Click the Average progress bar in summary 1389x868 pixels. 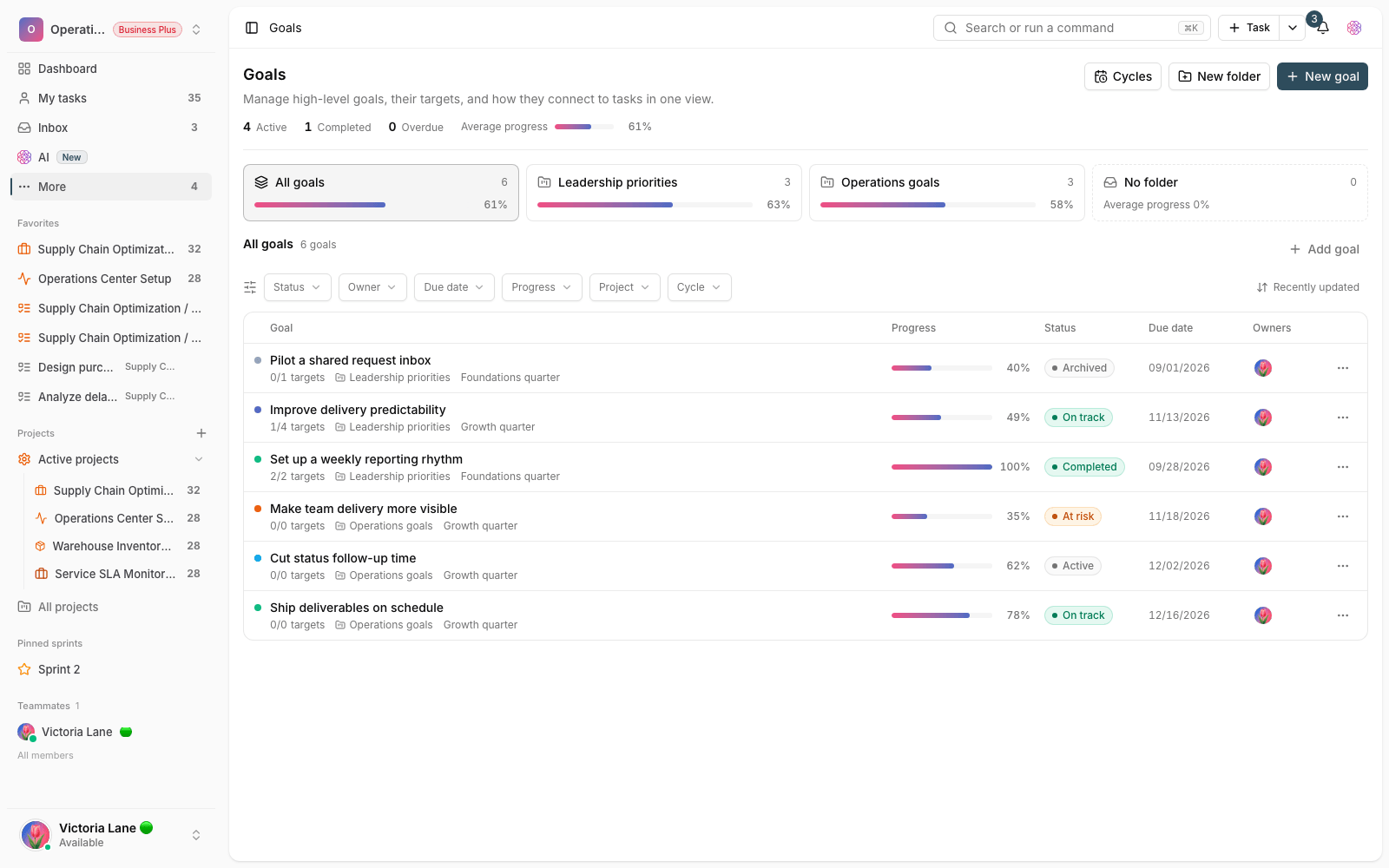point(586,127)
